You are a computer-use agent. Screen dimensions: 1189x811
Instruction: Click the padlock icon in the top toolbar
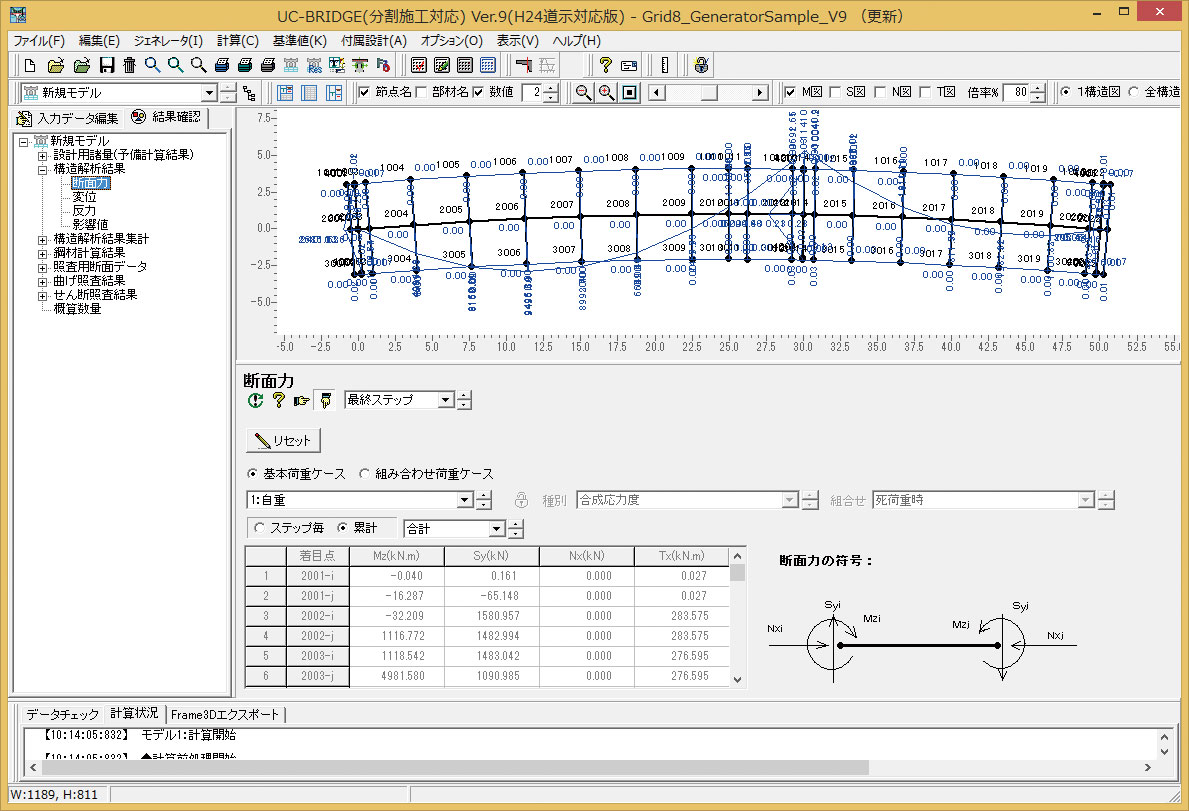(702, 66)
